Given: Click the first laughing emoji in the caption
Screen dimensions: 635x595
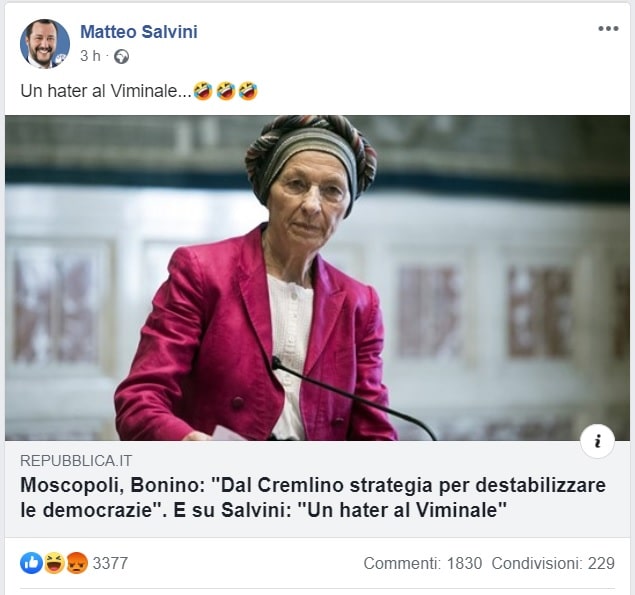Looking at the screenshot, I should [203, 92].
